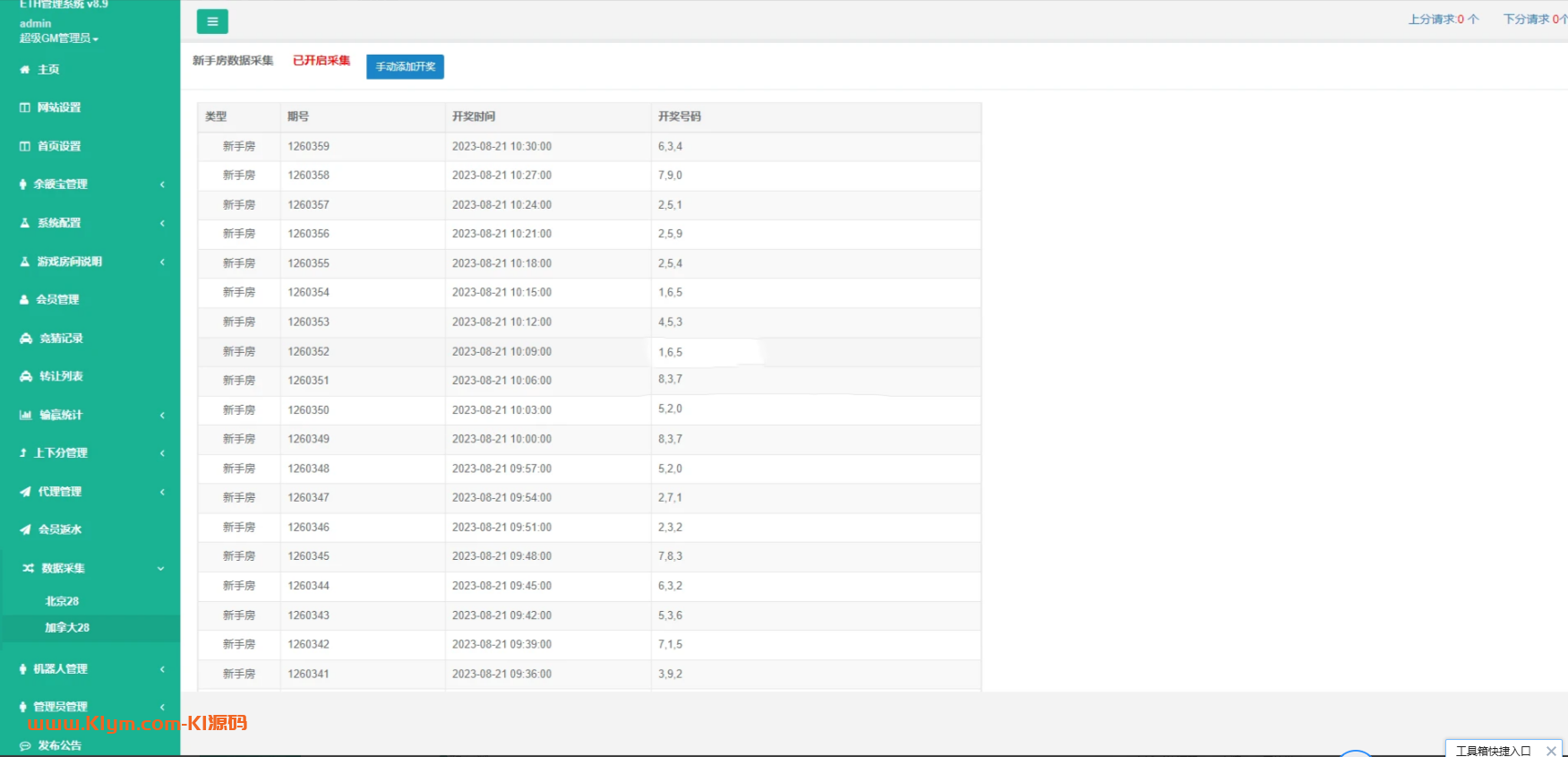Click the 开奖时间 column header

click(474, 116)
